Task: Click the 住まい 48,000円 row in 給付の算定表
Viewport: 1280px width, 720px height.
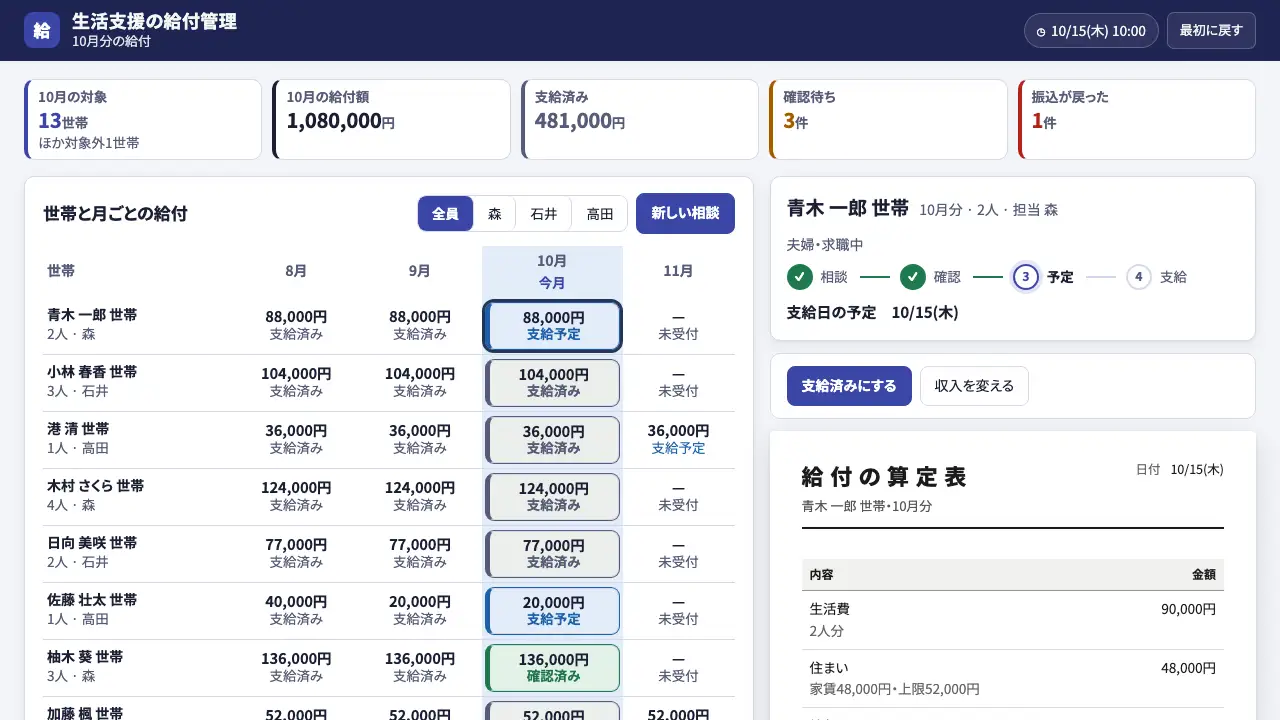Action: (1013, 678)
